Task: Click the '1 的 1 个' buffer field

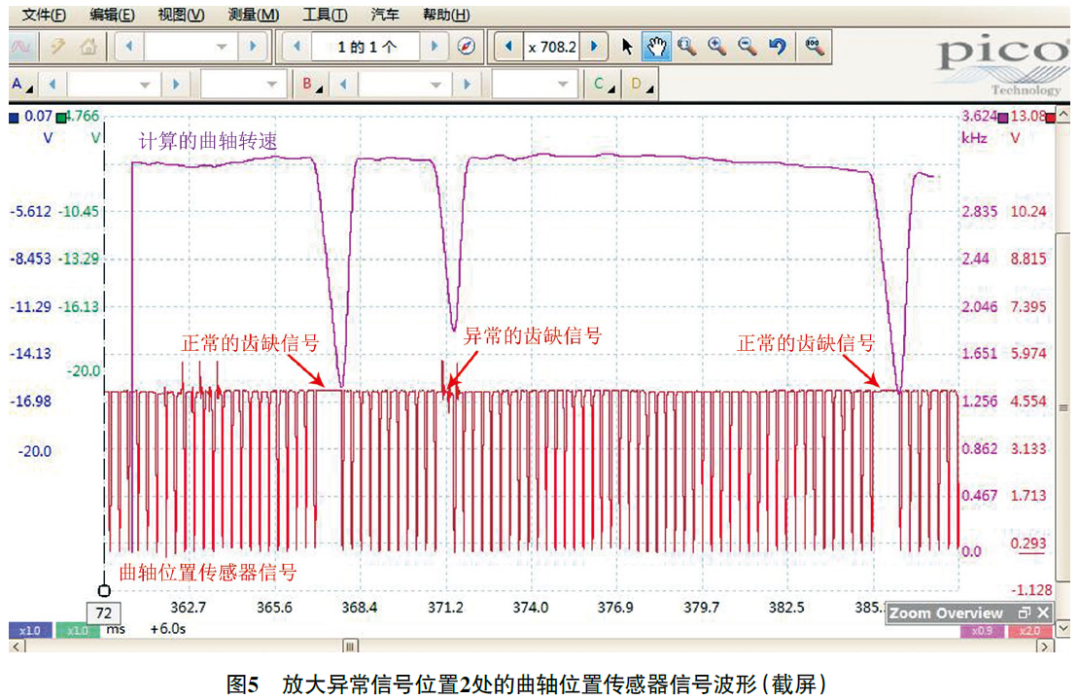Action: (x=366, y=47)
